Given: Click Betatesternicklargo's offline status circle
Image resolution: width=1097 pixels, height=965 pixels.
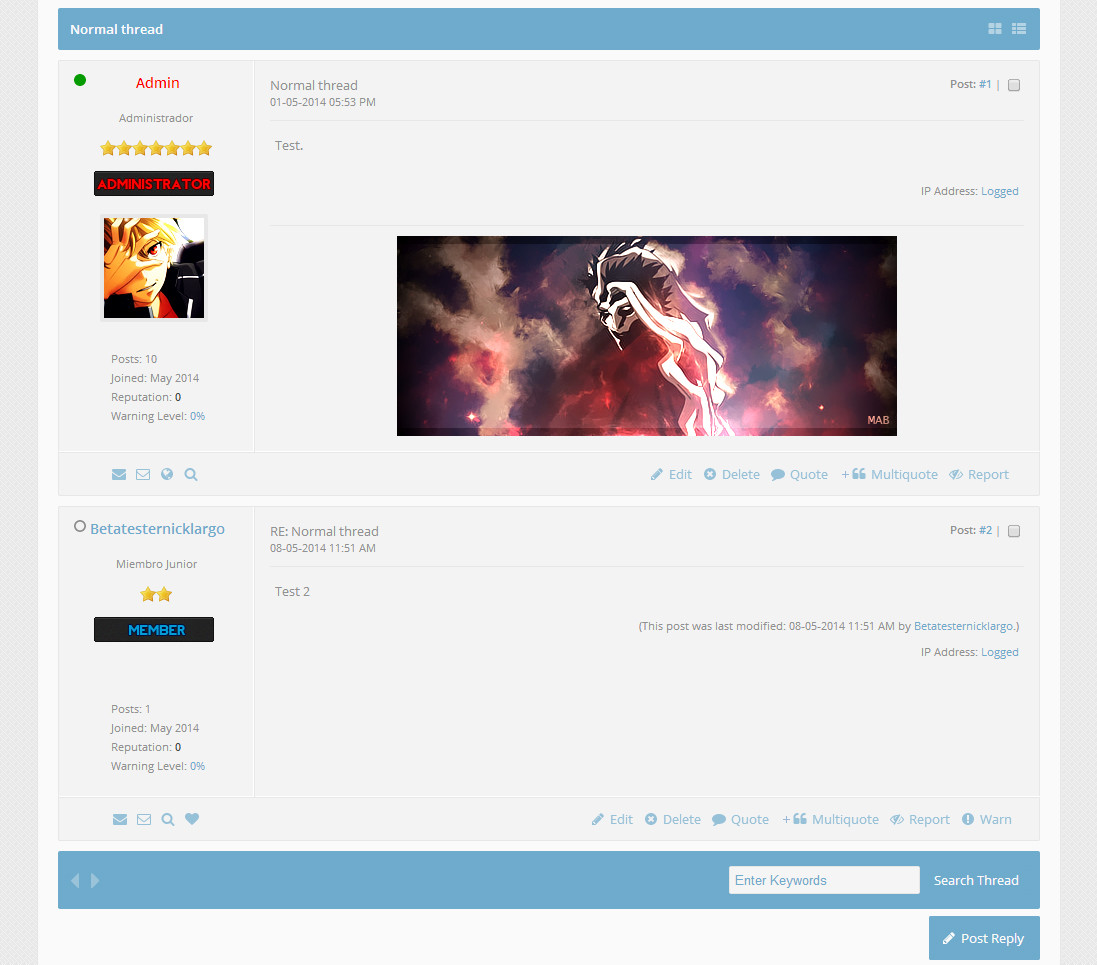Looking at the screenshot, I should point(80,526).
